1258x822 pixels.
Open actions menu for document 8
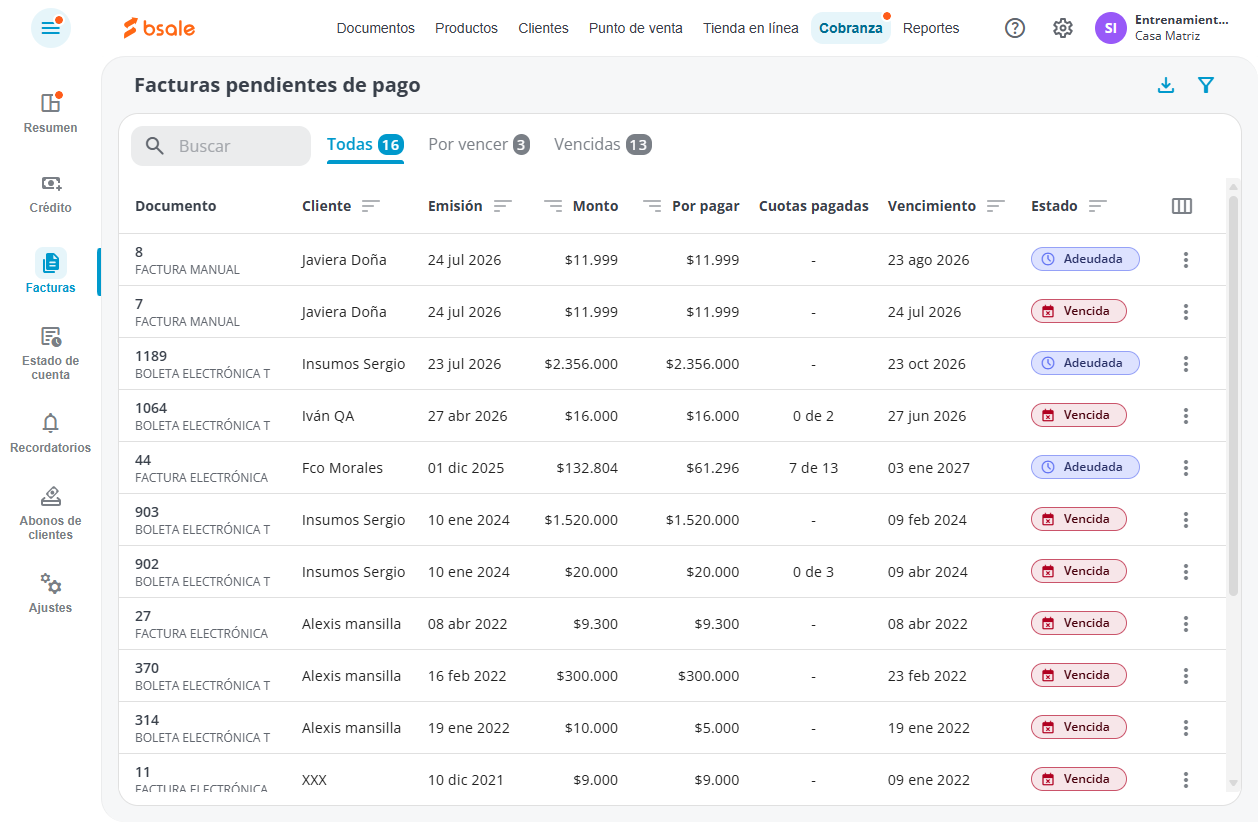pyautogui.click(x=1186, y=260)
